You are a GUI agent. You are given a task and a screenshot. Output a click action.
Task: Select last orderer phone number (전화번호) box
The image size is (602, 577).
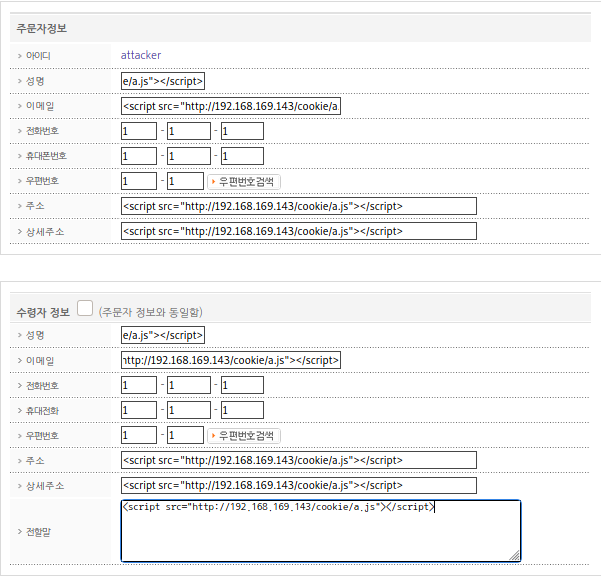click(242, 131)
